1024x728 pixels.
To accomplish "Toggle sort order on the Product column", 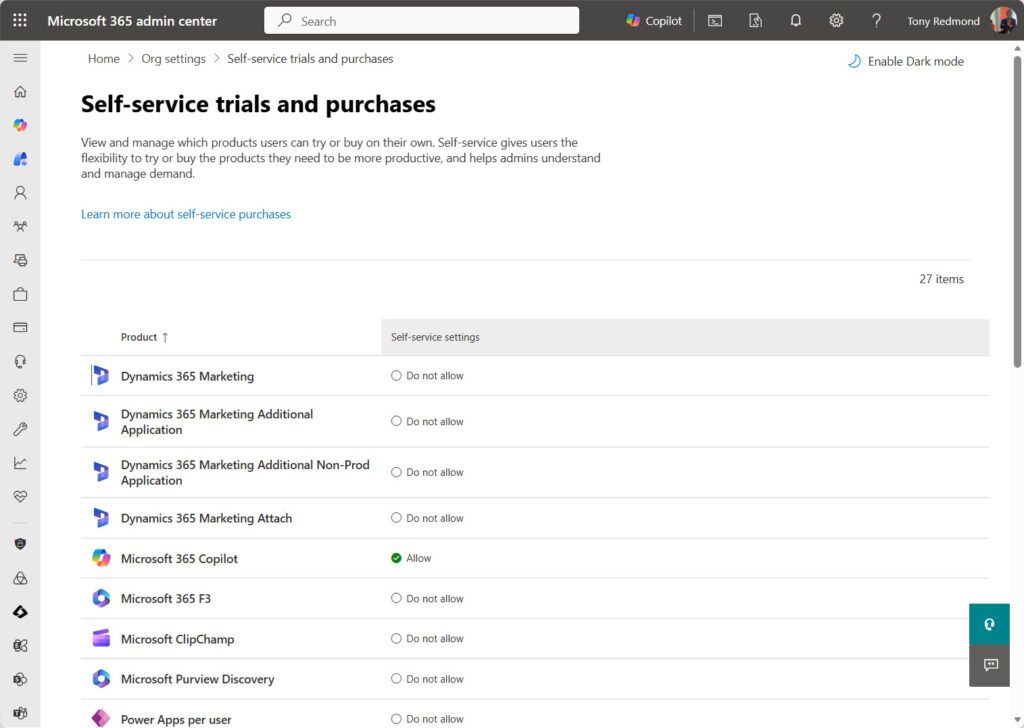I will (143, 337).
